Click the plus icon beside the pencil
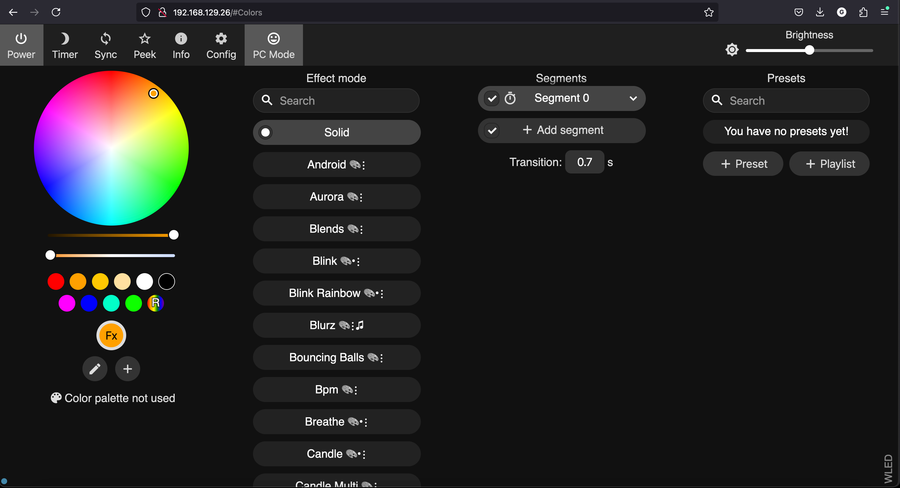 128,369
